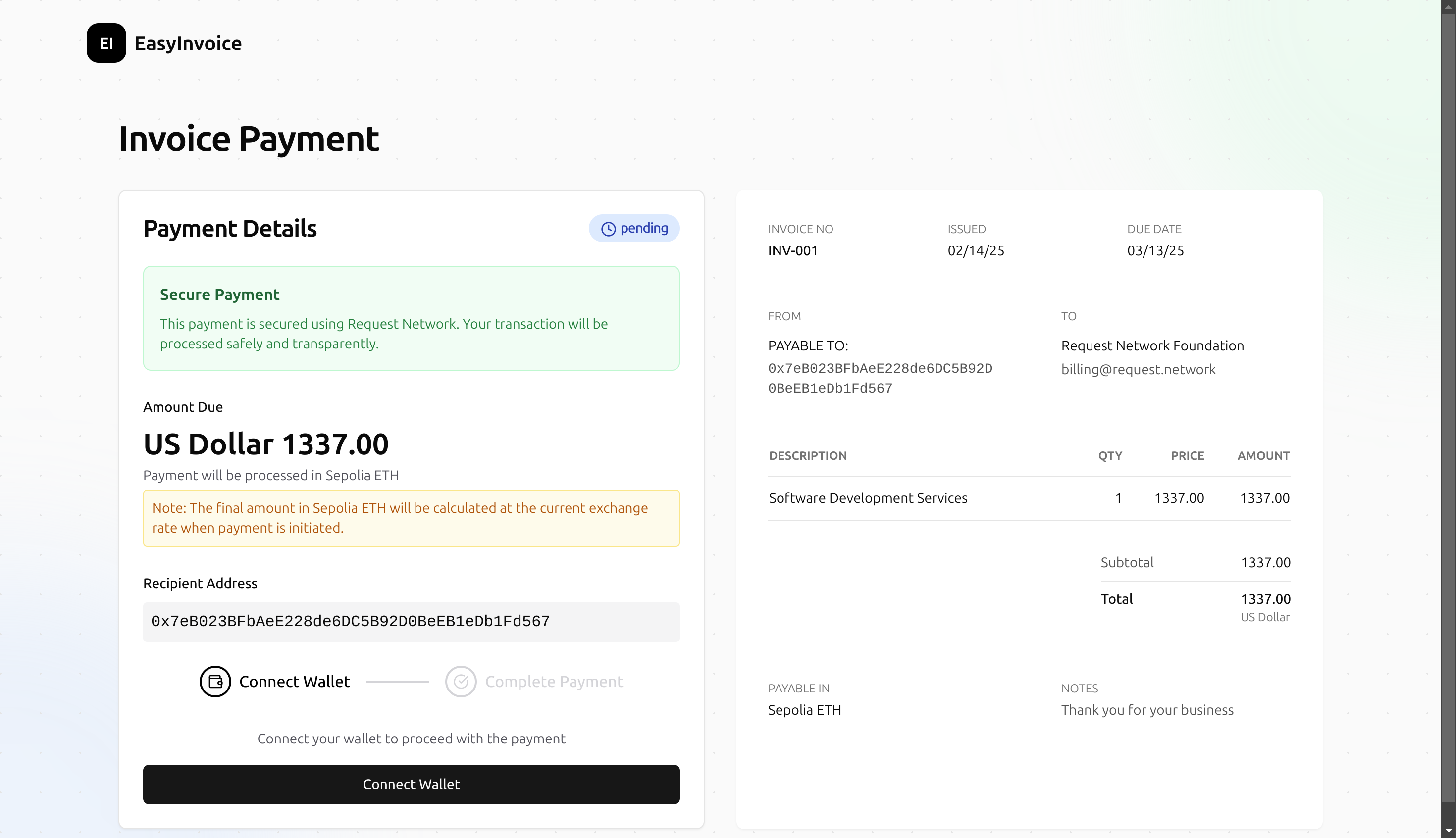The width and height of the screenshot is (1456, 838).
Task: Click the scrollbar up arrow
Action: pyautogui.click(x=1448, y=6)
